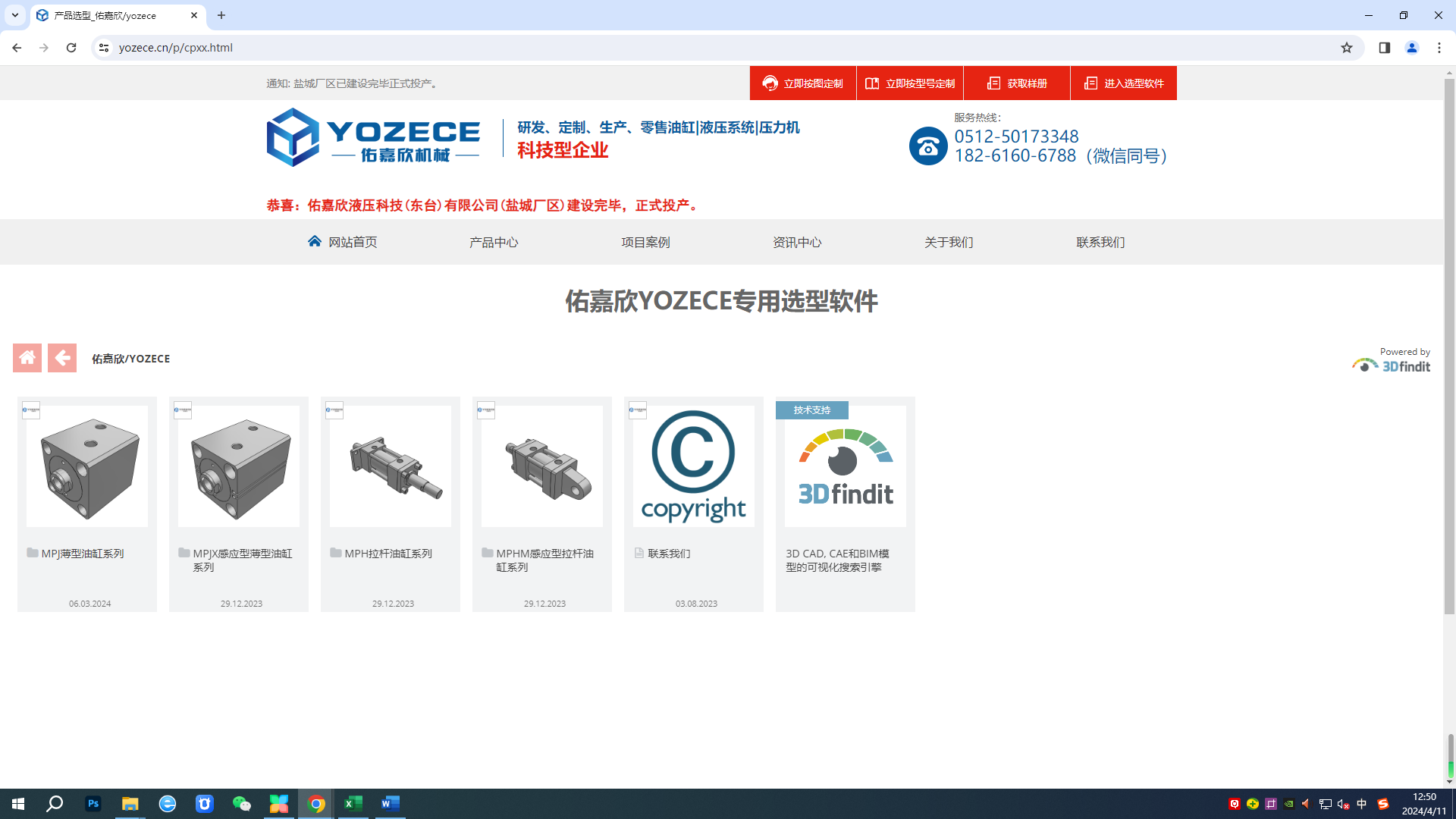Open Photoshop from the taskbar

click(x=93, y=804)
